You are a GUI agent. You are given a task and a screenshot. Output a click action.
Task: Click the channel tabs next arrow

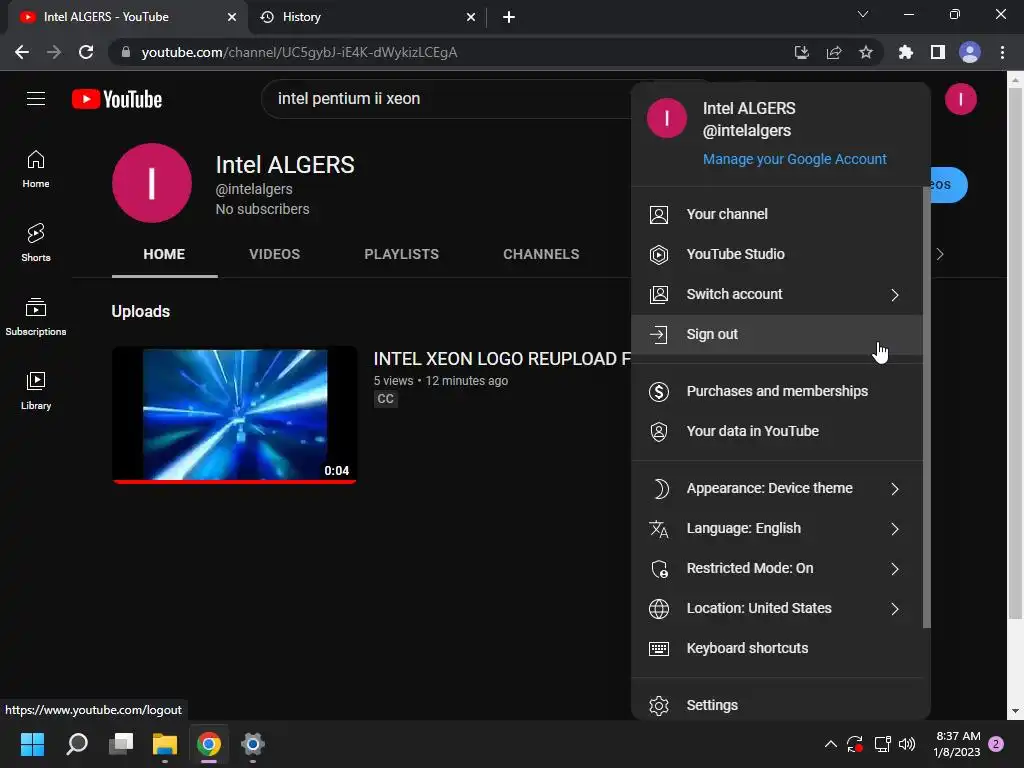[940, 254]
